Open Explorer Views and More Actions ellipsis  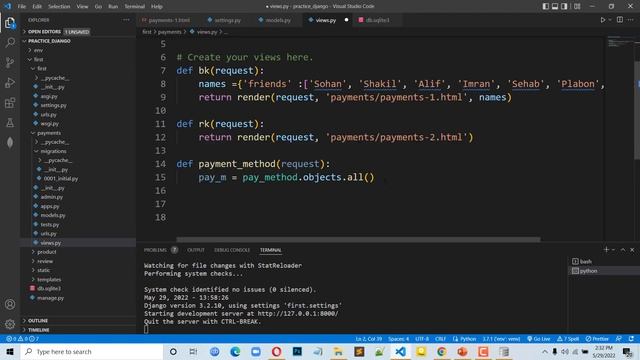[126, 20]
